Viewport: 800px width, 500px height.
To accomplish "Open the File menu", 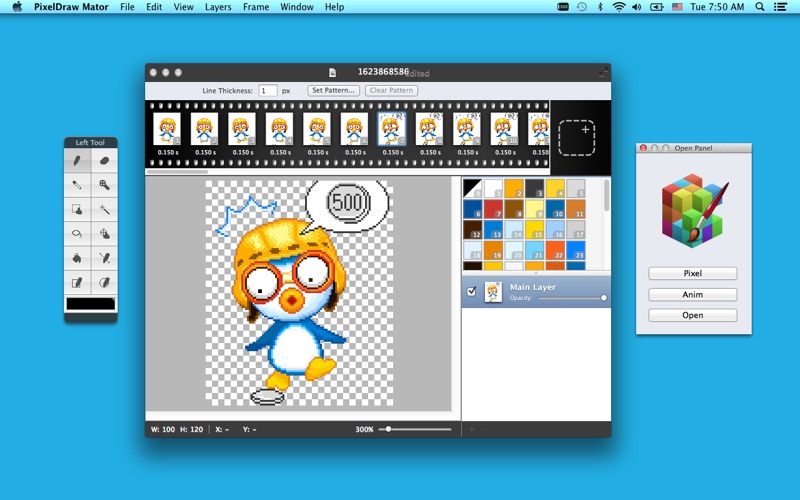I will point(127,7).
